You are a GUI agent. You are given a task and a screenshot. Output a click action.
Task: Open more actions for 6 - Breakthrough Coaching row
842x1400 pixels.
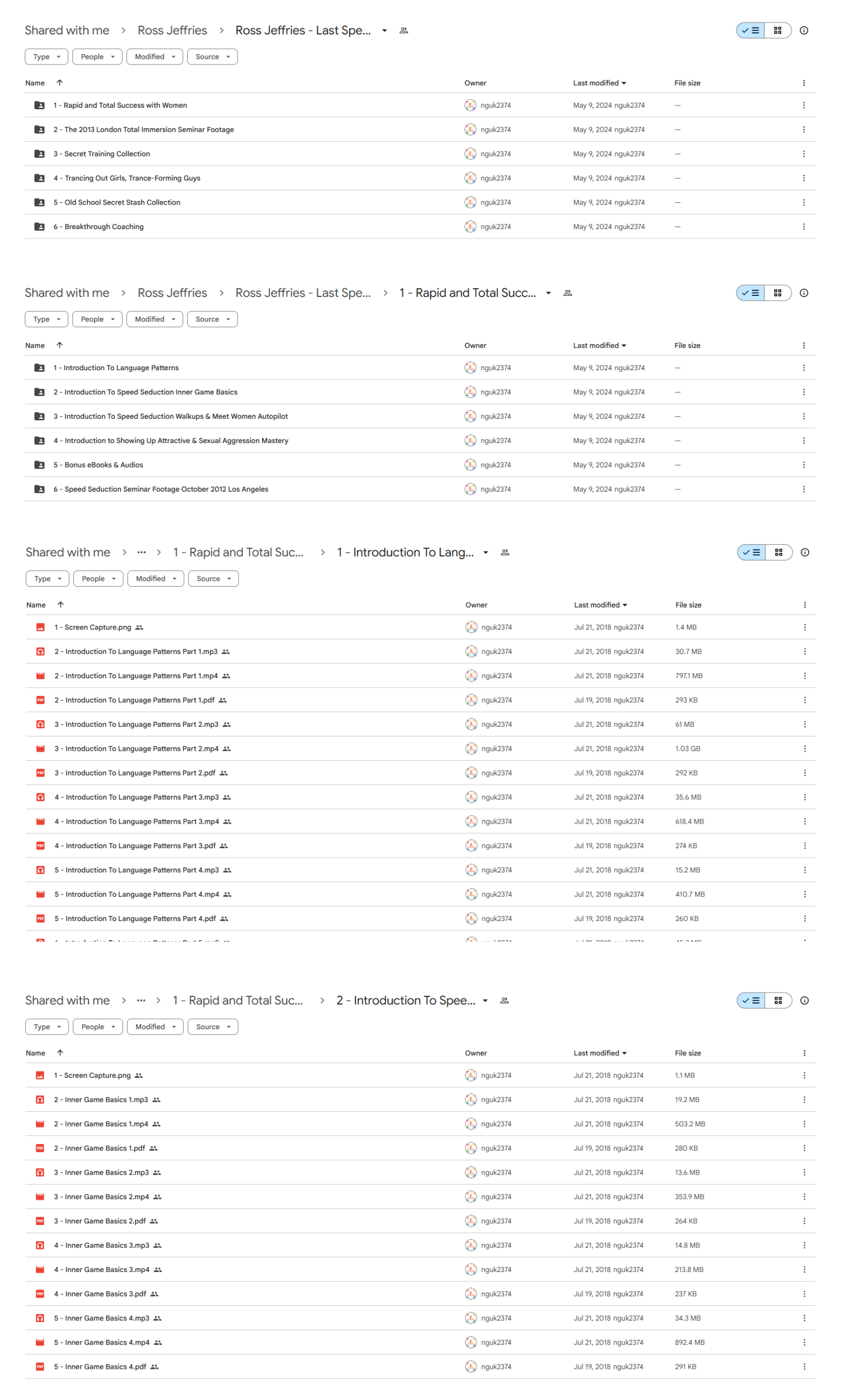(803, 226)
